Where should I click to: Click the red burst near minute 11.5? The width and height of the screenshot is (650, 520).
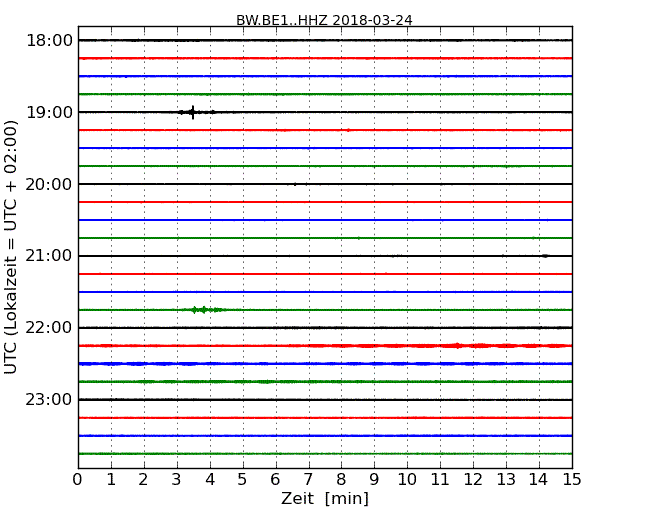tap(458, 345)
